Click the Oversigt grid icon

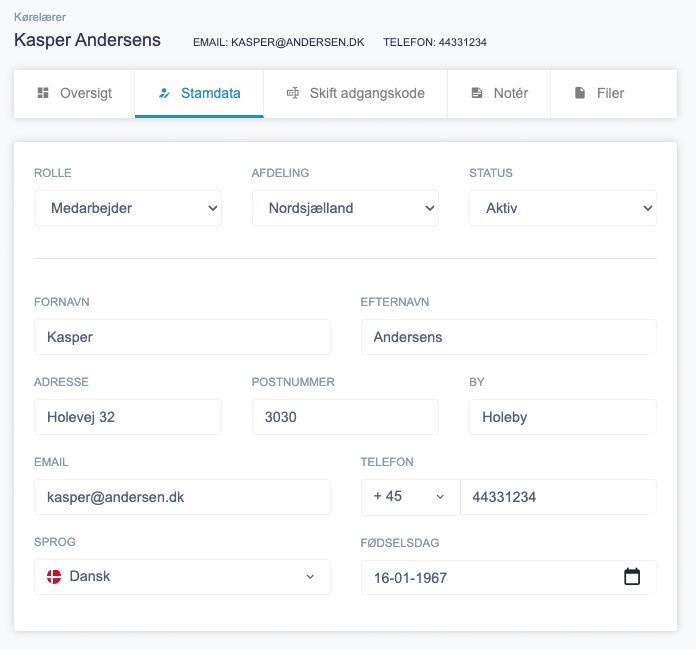pyautogui.click(x=43, y=93)
